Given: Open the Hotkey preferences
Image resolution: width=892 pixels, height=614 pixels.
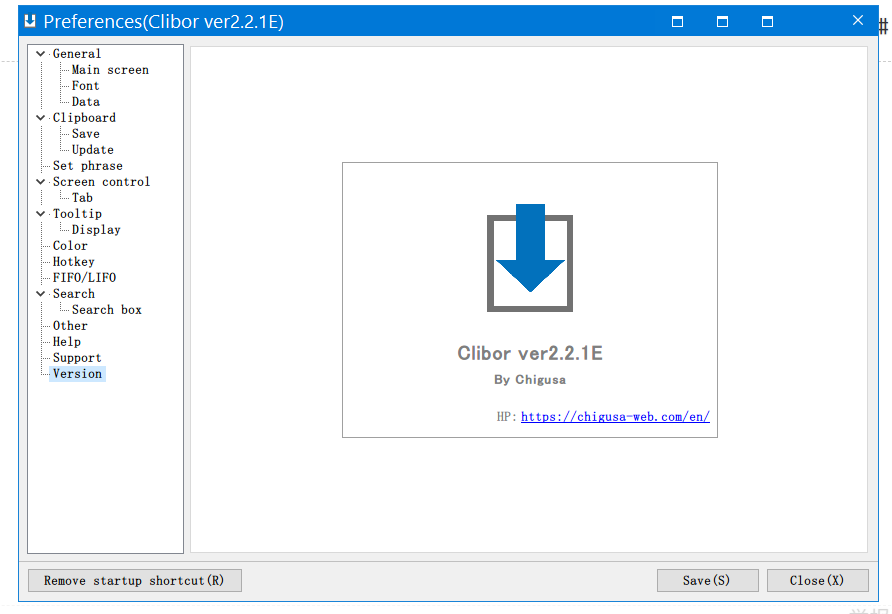Looking at the screenshot, I should tap(74, 262).
